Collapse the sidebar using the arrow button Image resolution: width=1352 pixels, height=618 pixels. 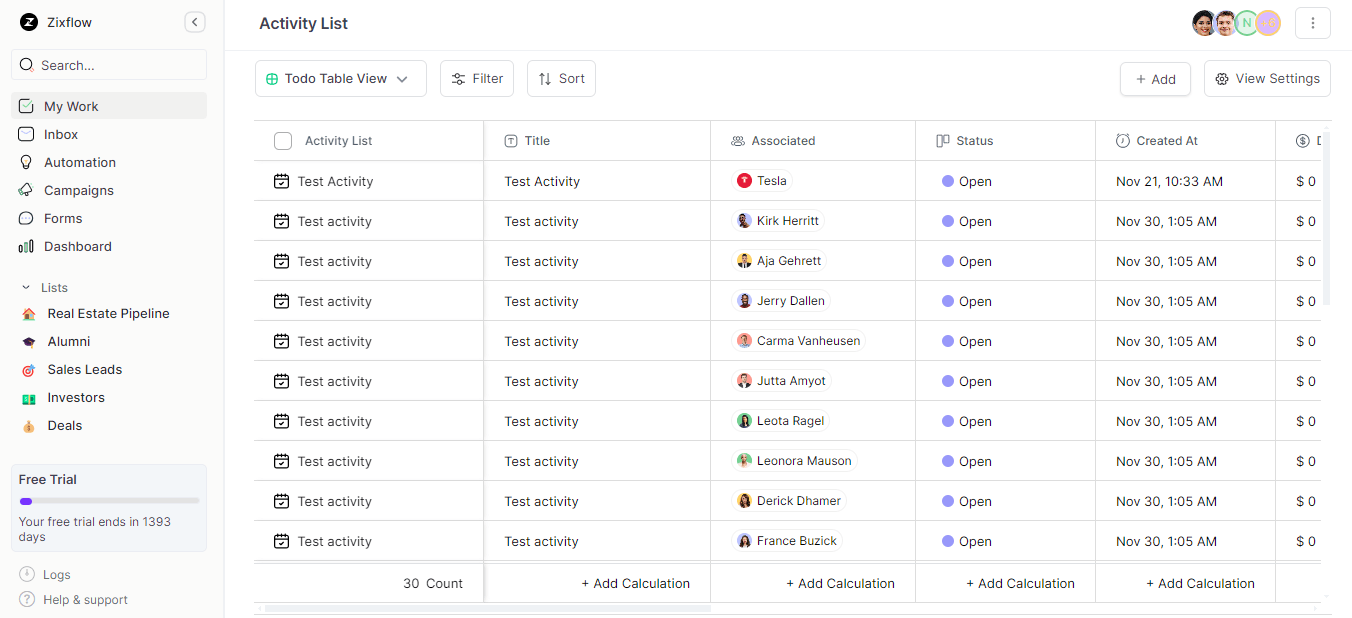pos(195,21)
